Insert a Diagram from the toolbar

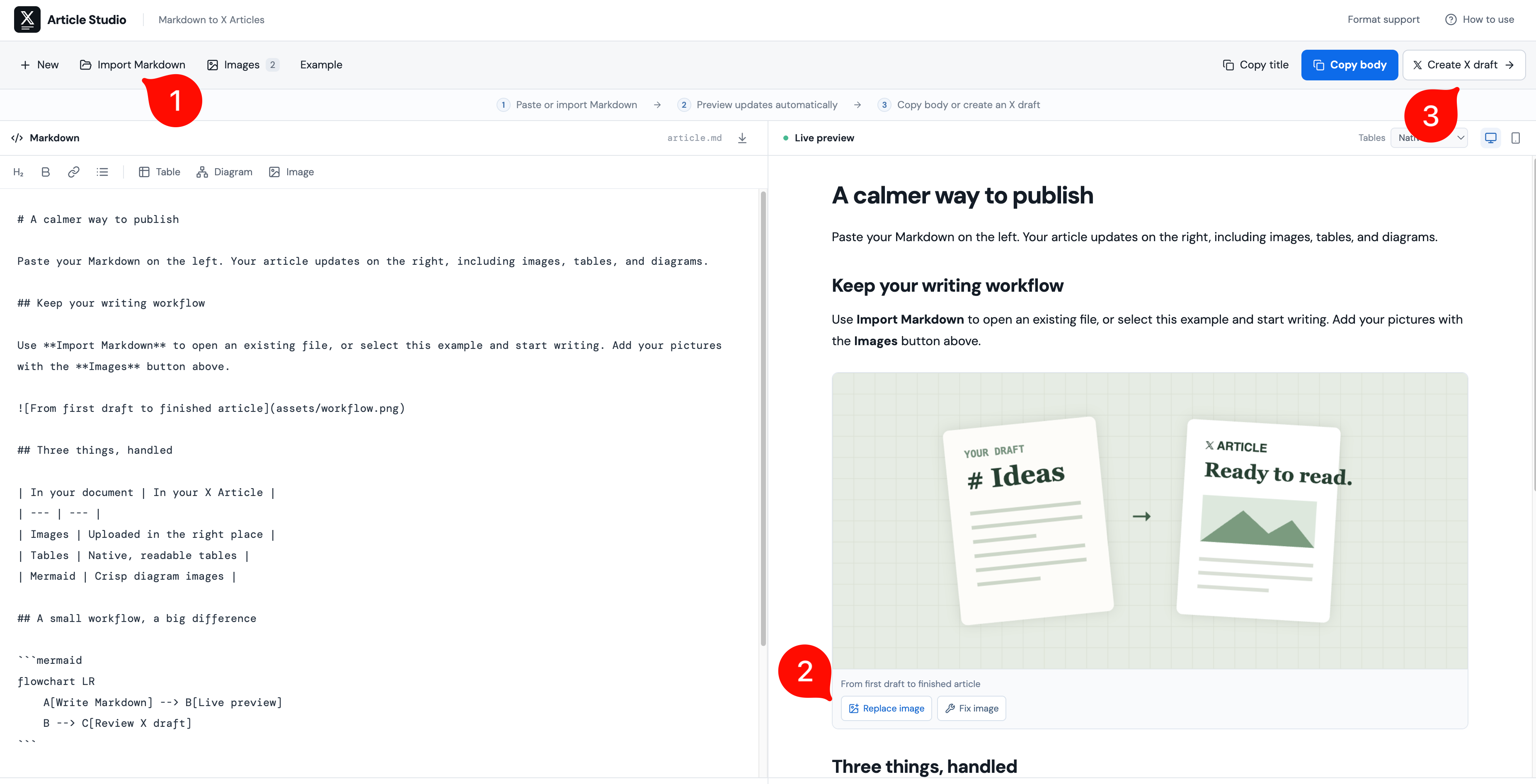tap(224, 172)
